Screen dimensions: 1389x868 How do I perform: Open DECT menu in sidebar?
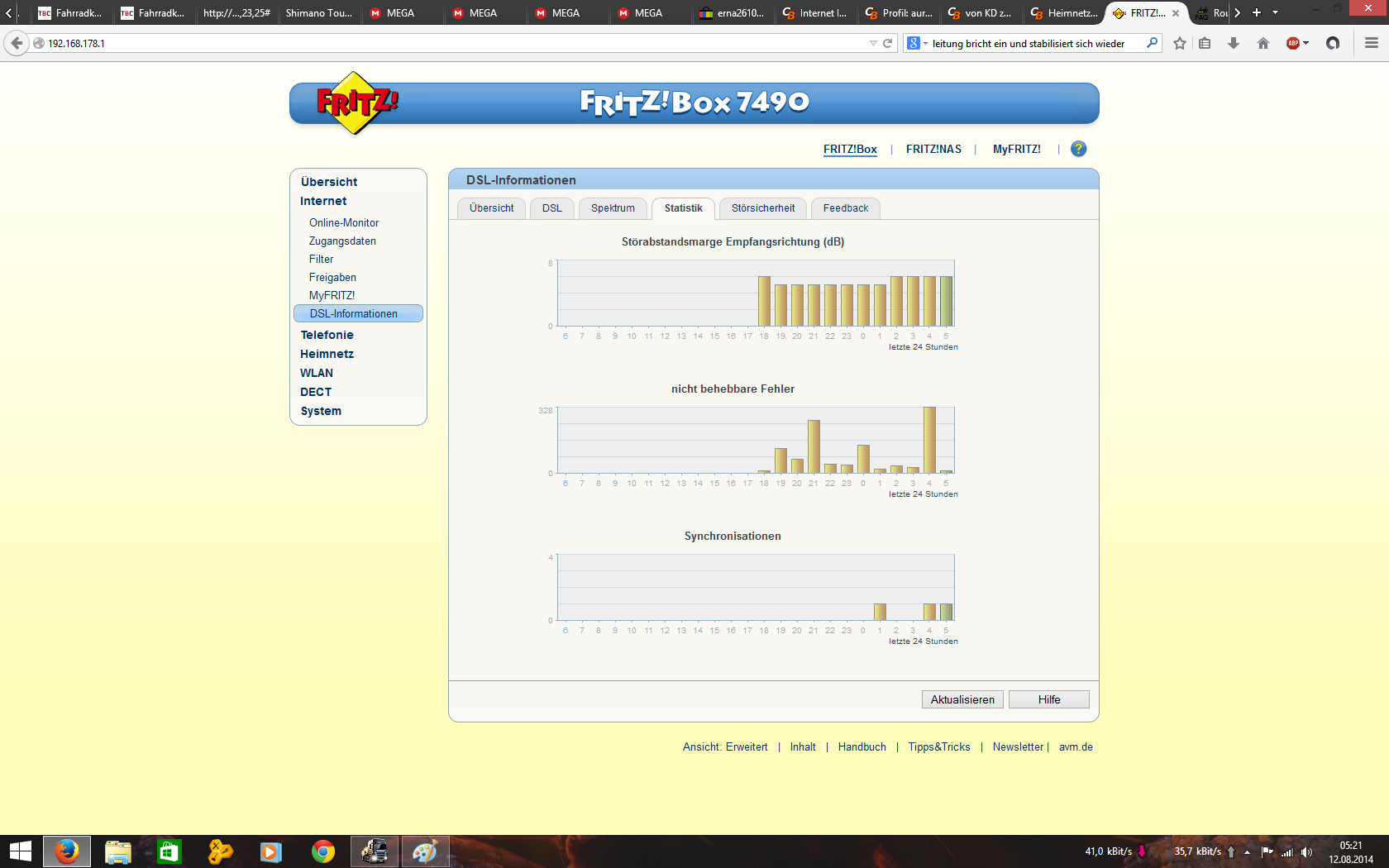[316, 392]
